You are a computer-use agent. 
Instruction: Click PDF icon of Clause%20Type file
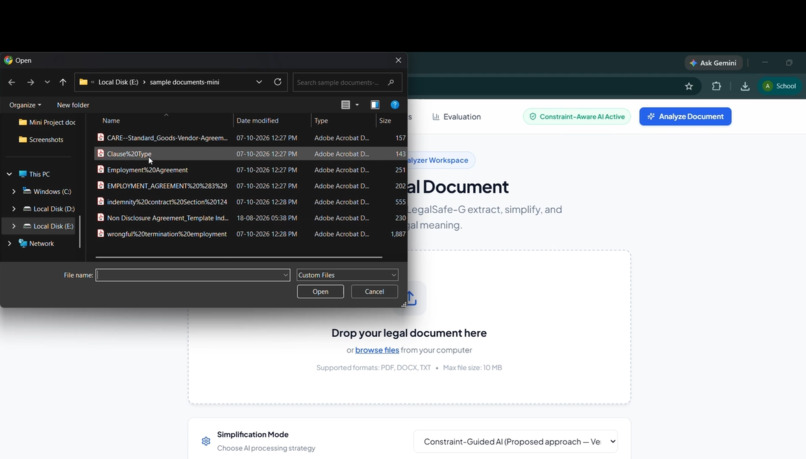pos(101,153)
